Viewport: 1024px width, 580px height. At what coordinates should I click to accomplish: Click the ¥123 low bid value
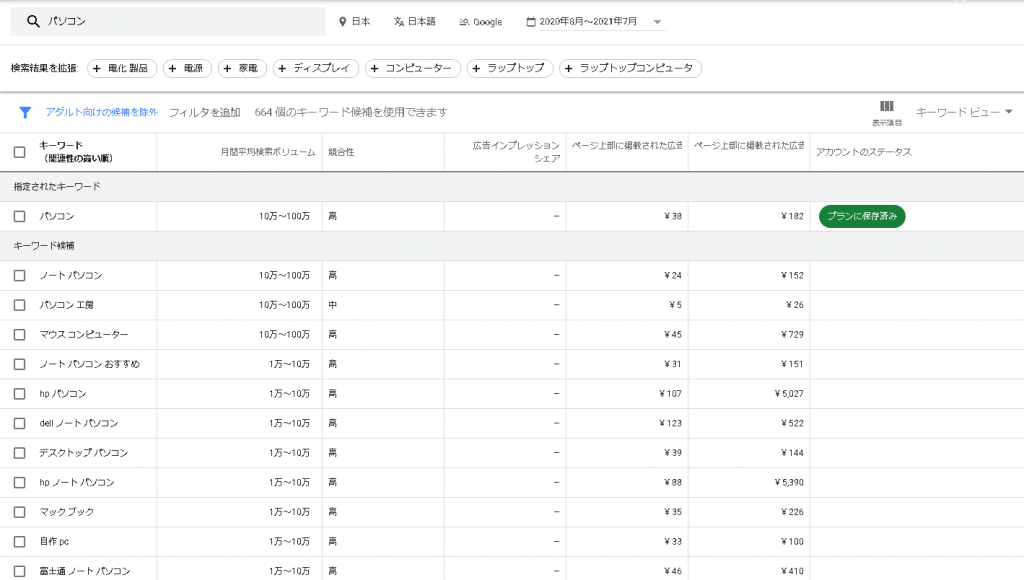point(670,423)
